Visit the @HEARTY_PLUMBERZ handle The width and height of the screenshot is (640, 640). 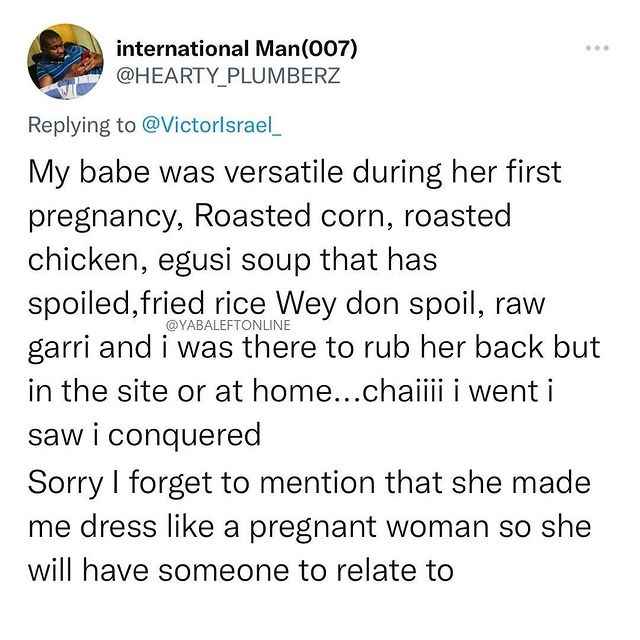[x=228, y=76]
